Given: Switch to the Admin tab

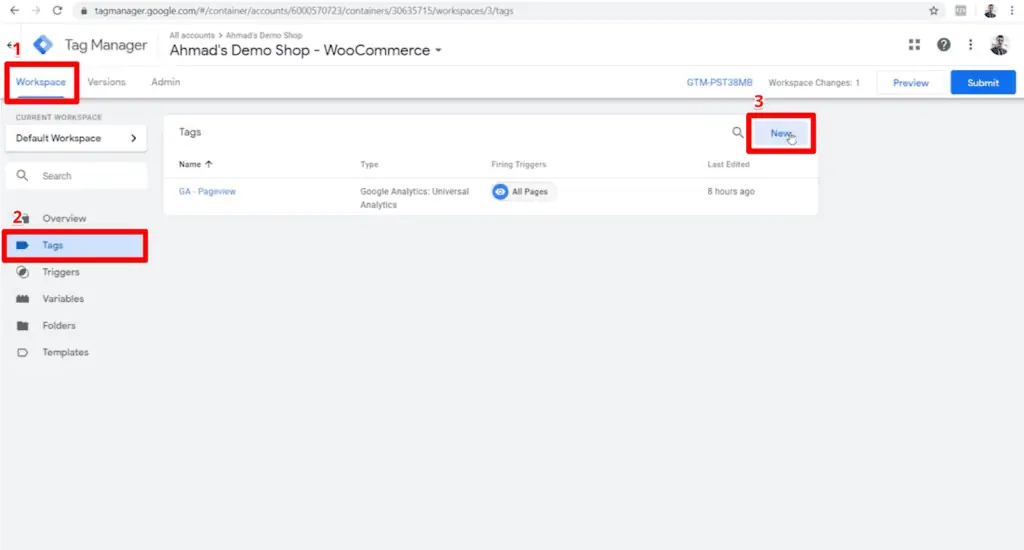Looking at the screenshot, I should (165, 82).
